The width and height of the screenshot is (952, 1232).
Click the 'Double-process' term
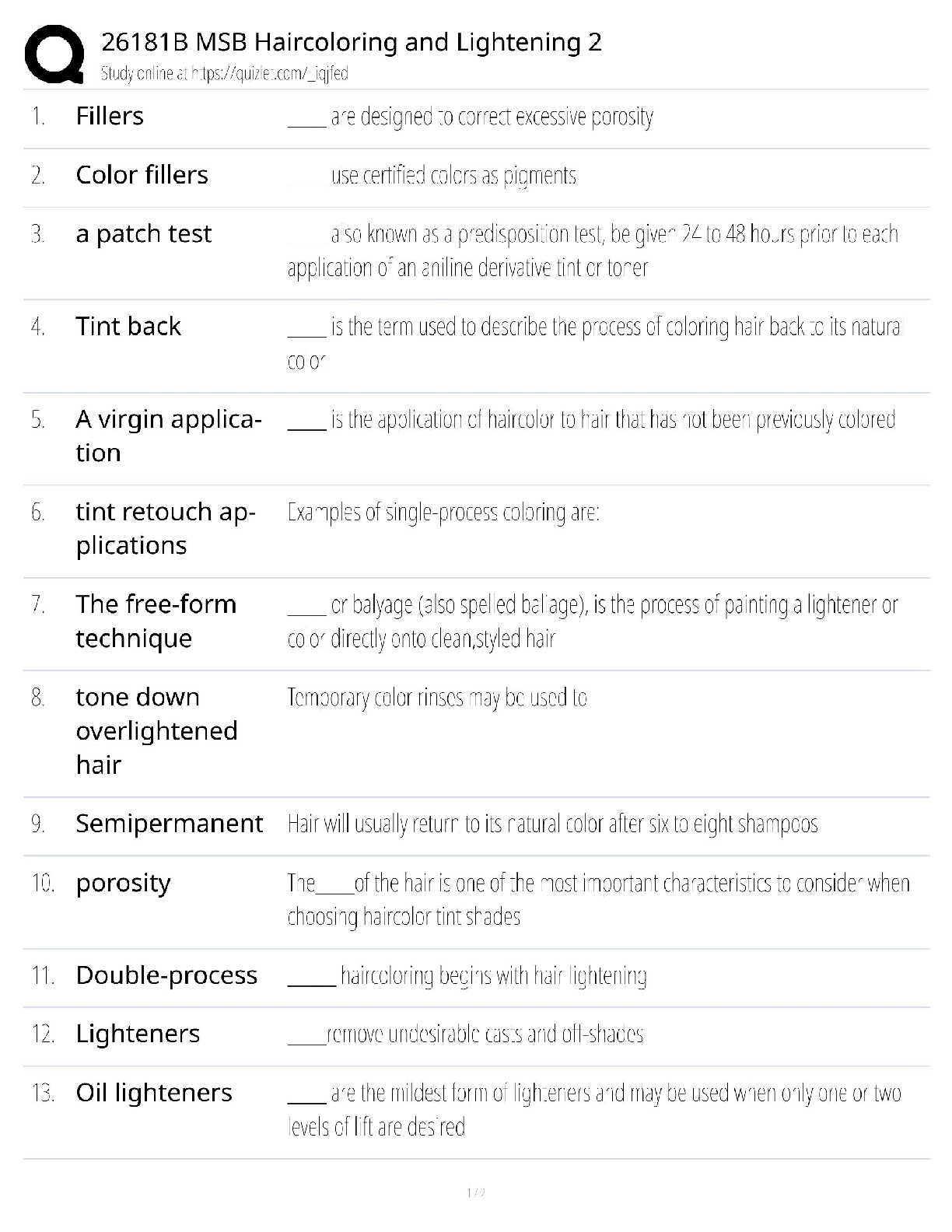click(x=166, y=975)
